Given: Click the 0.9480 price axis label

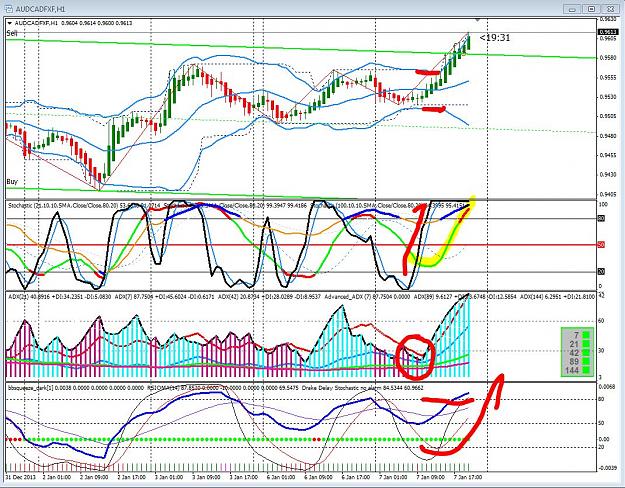Looking at the screenshot, I should click(x=607, y=136).
